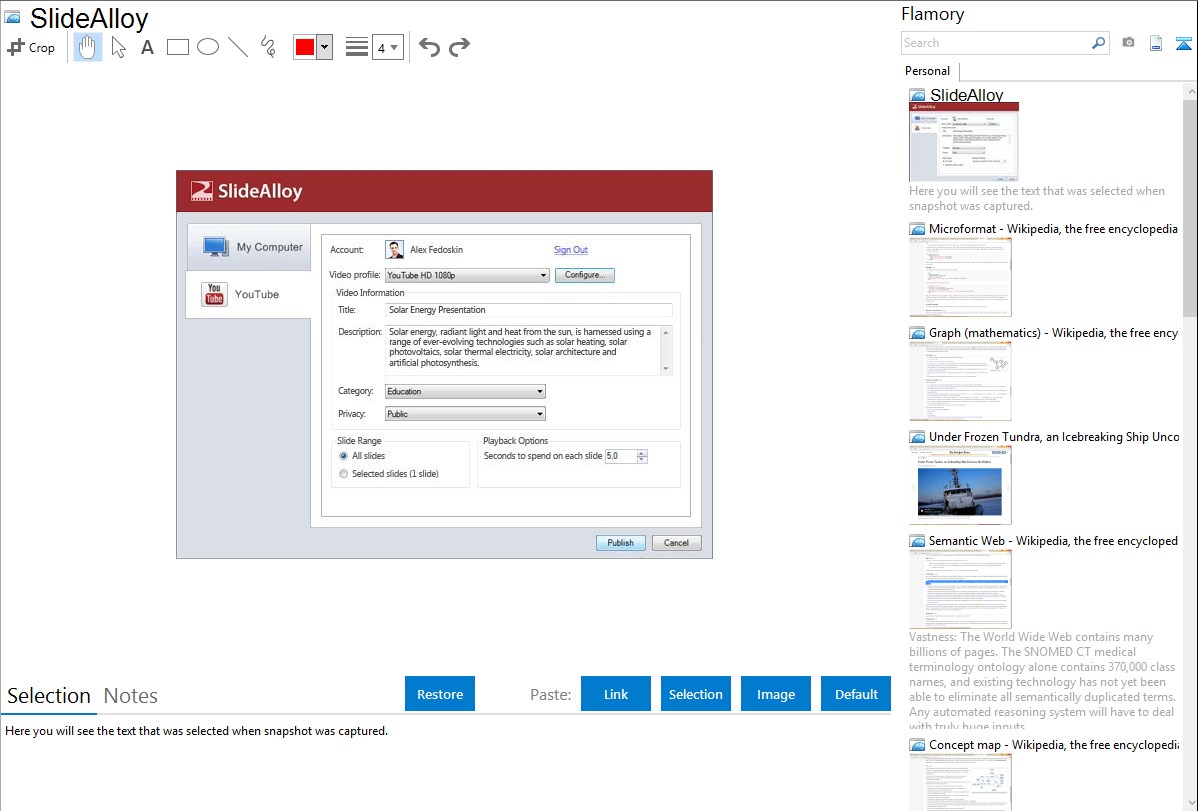The width and height of the screenshot is (1198, 811).
Task: Select the straight line tool
Action: (238, 47)
